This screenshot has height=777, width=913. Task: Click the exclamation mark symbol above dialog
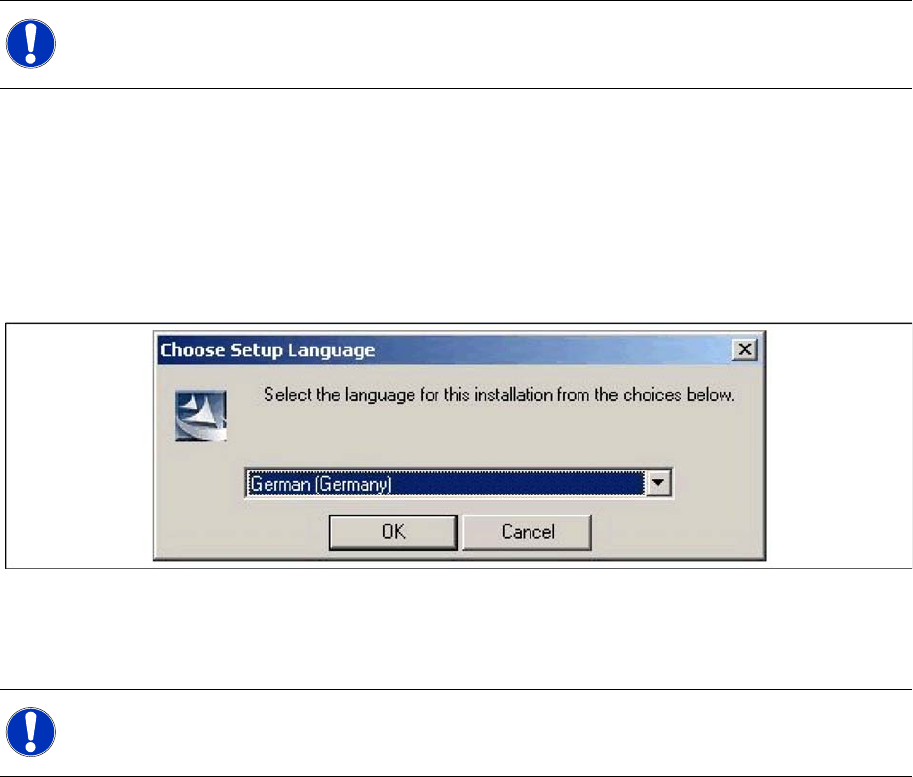pos(31,44)
